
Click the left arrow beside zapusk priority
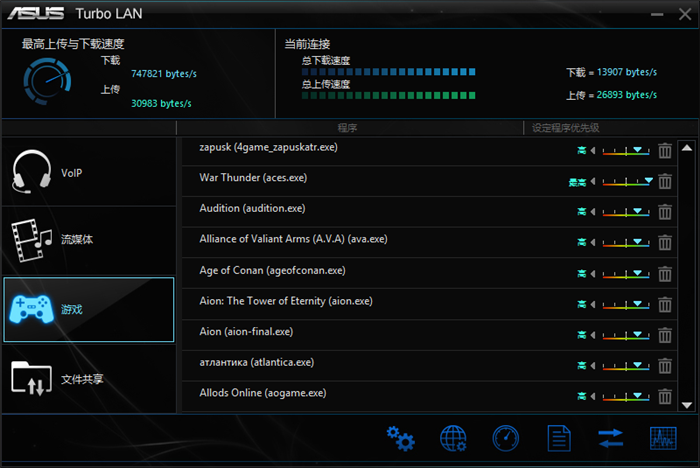(593, 151)
